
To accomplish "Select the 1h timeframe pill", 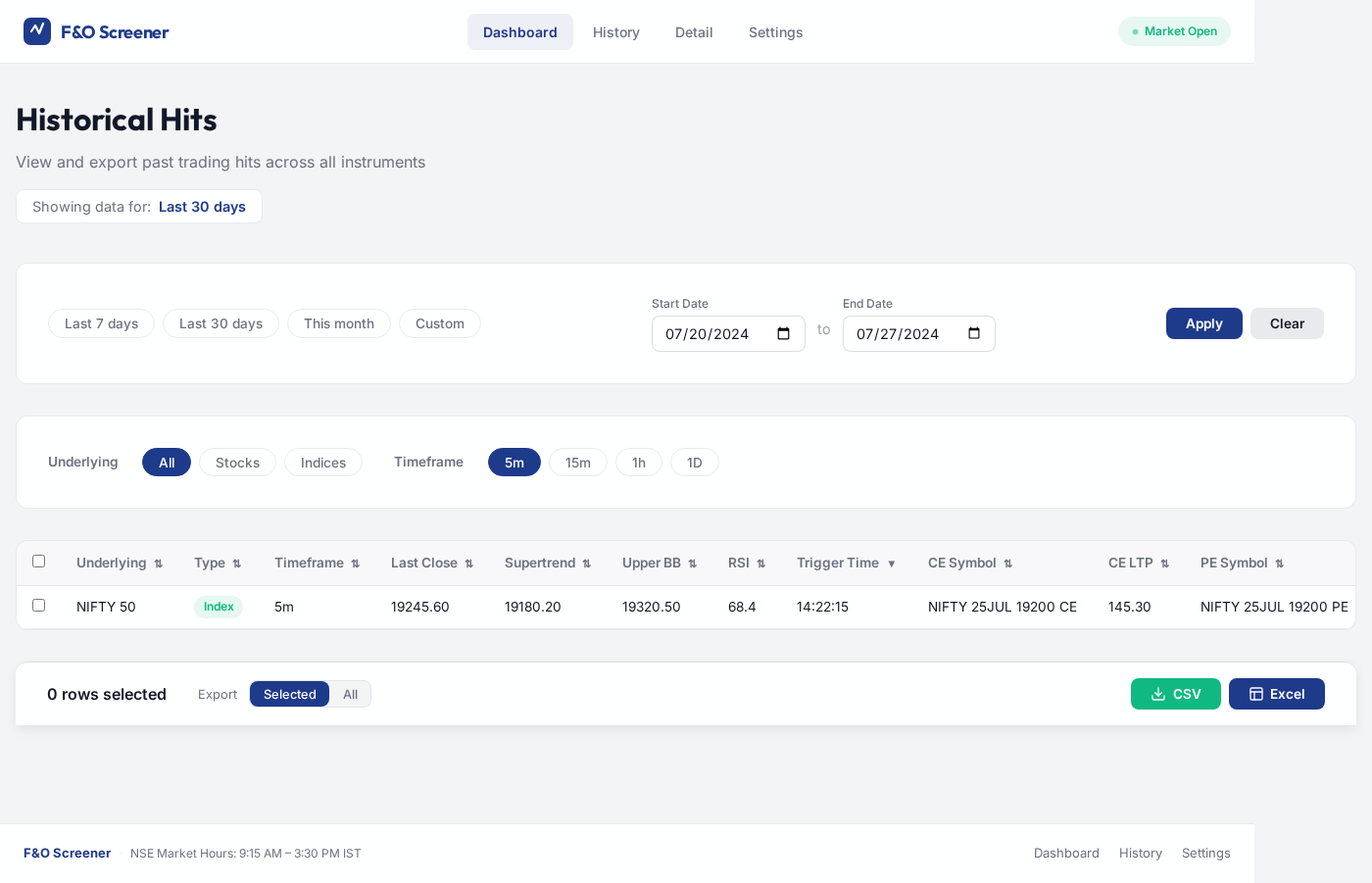I will (x=639, y=463).
